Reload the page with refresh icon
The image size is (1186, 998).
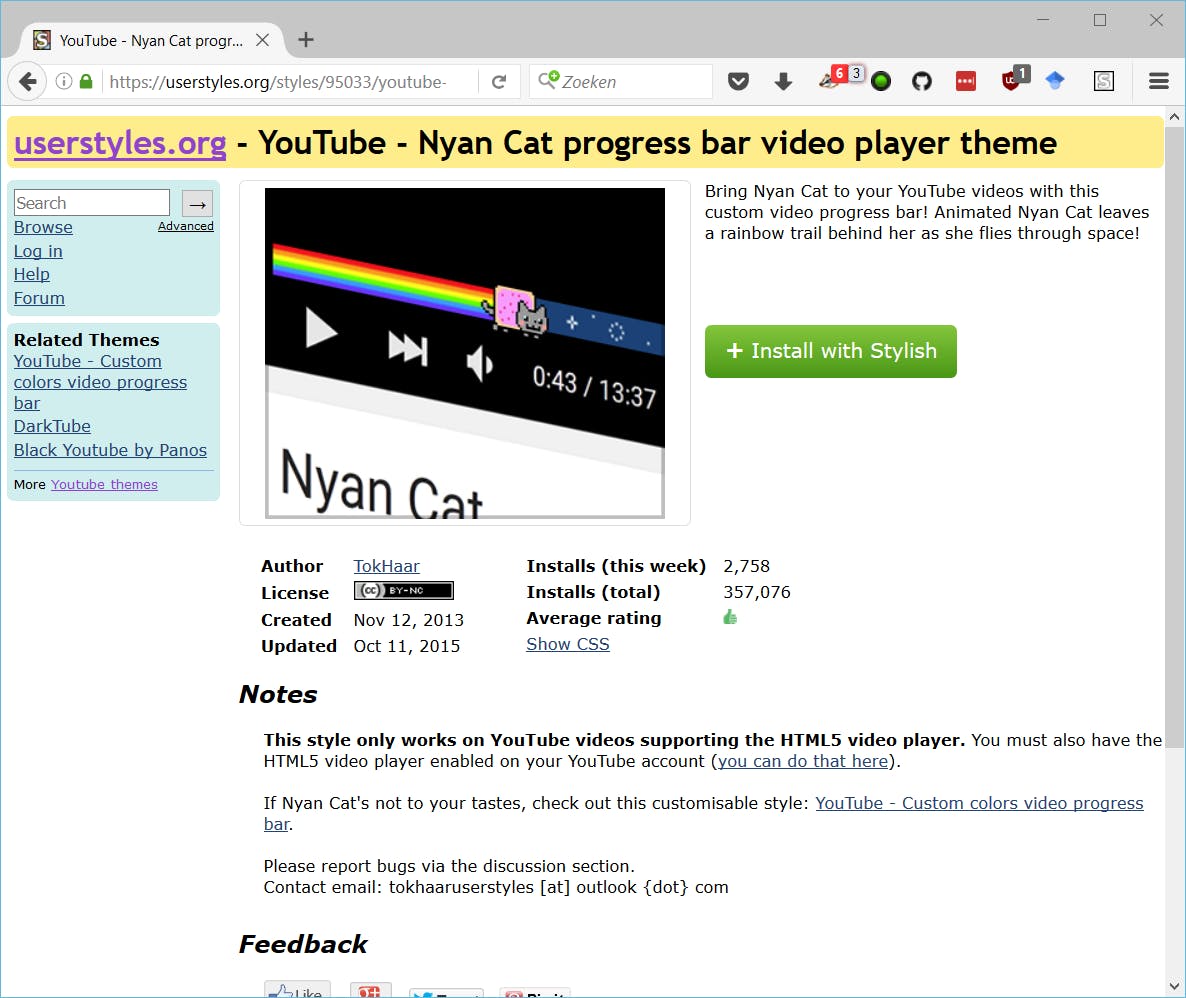coord(498,82)
